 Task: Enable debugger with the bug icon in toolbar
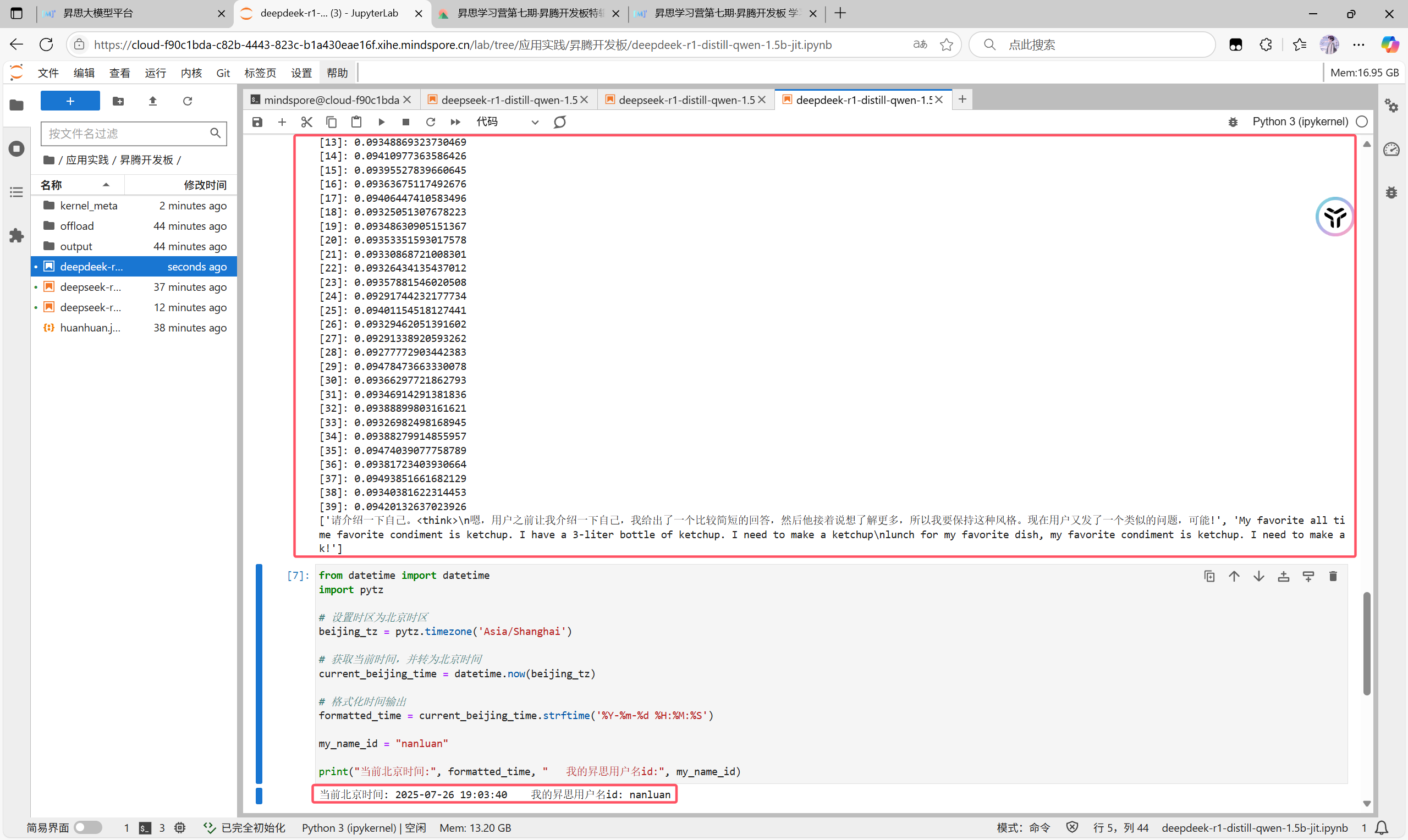click(1233, 121)
